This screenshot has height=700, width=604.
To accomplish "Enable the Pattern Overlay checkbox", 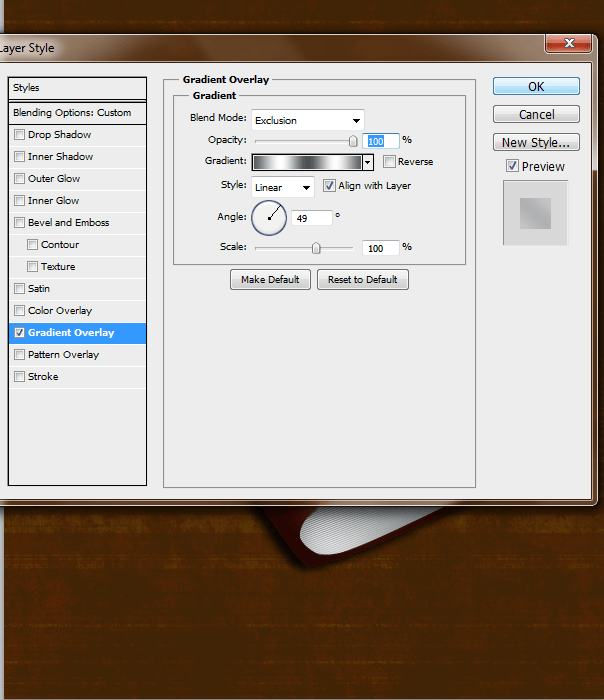I will click(x=19, y=354).
